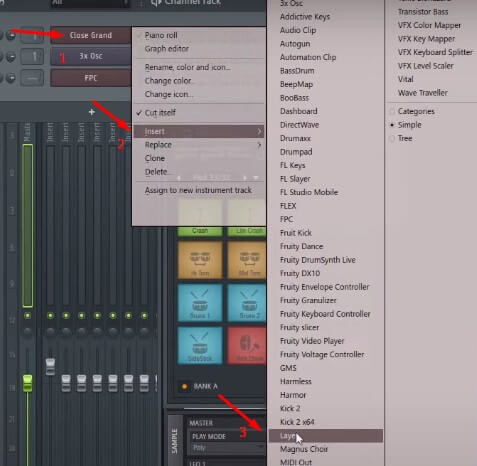Trigger the Snare 2 pad in FPC
The width and height of the screenshot is (477, 466).
point(247,302)
